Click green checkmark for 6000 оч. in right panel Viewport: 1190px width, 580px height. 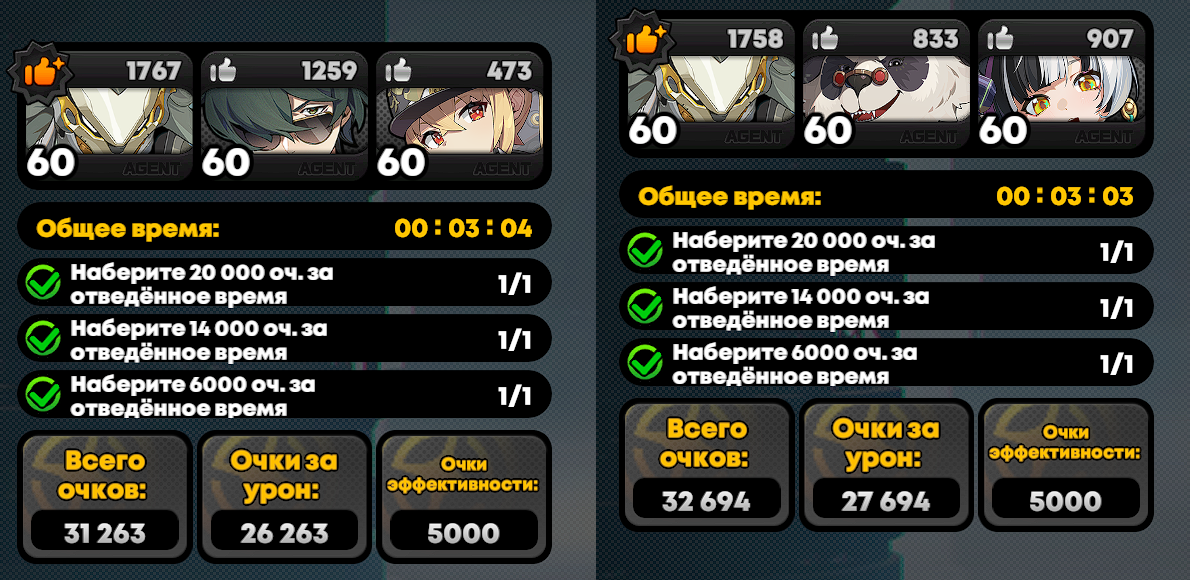pyautogui.click(x=644, y=364)
